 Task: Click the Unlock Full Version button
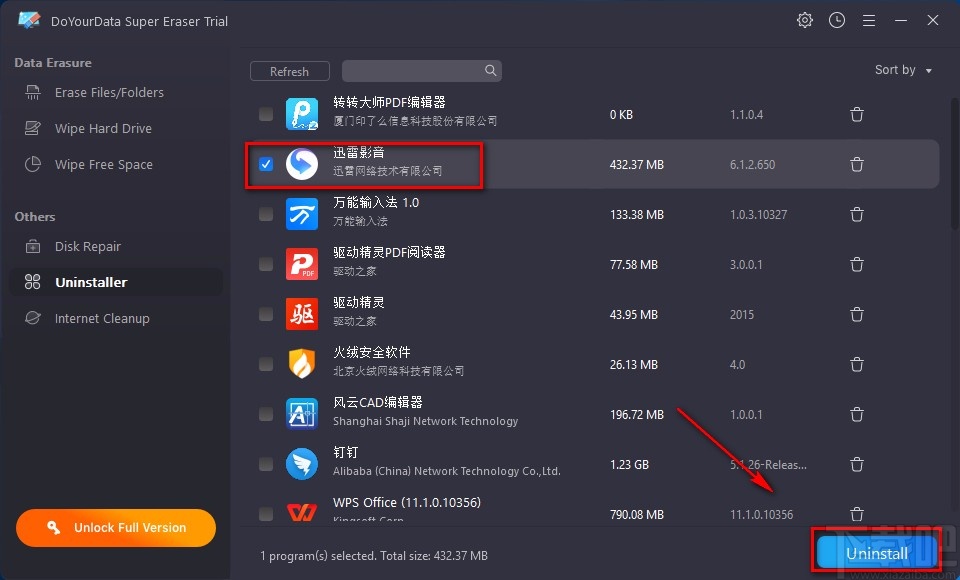coord(115,527)
